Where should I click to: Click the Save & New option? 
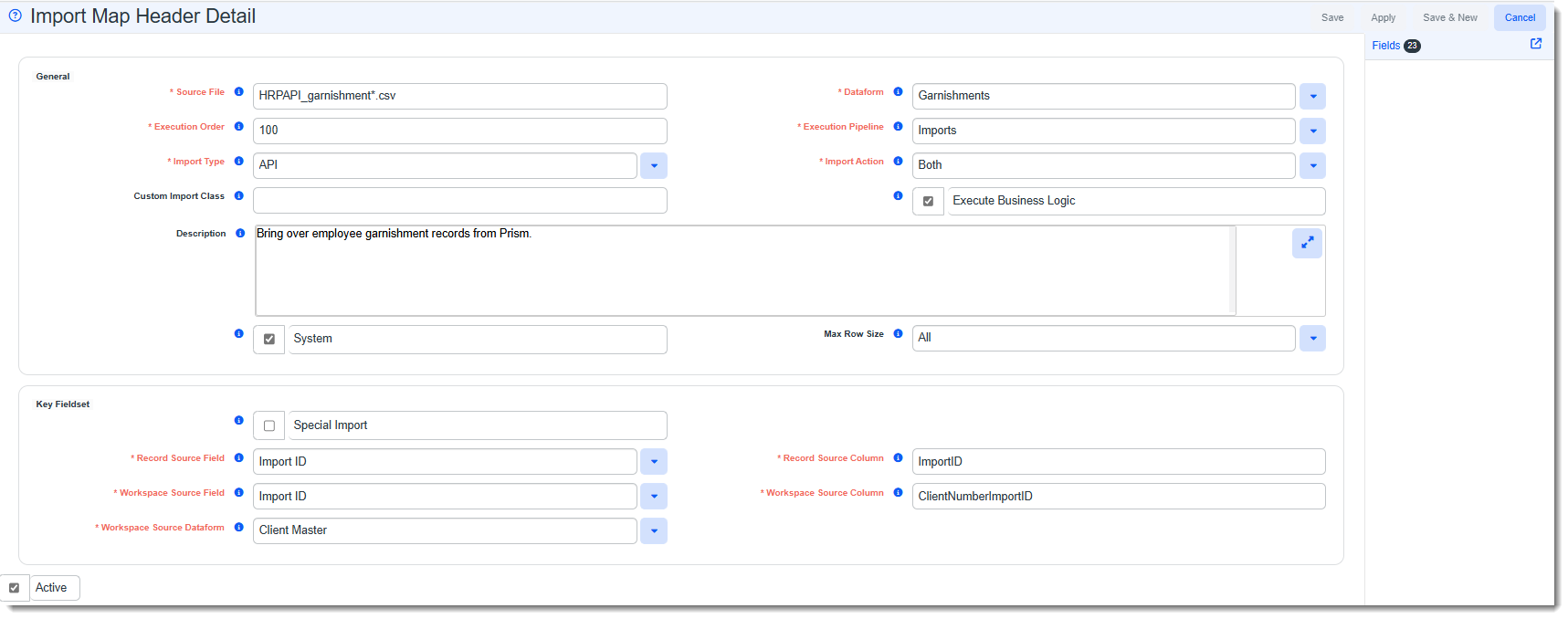coord(1449,17)
